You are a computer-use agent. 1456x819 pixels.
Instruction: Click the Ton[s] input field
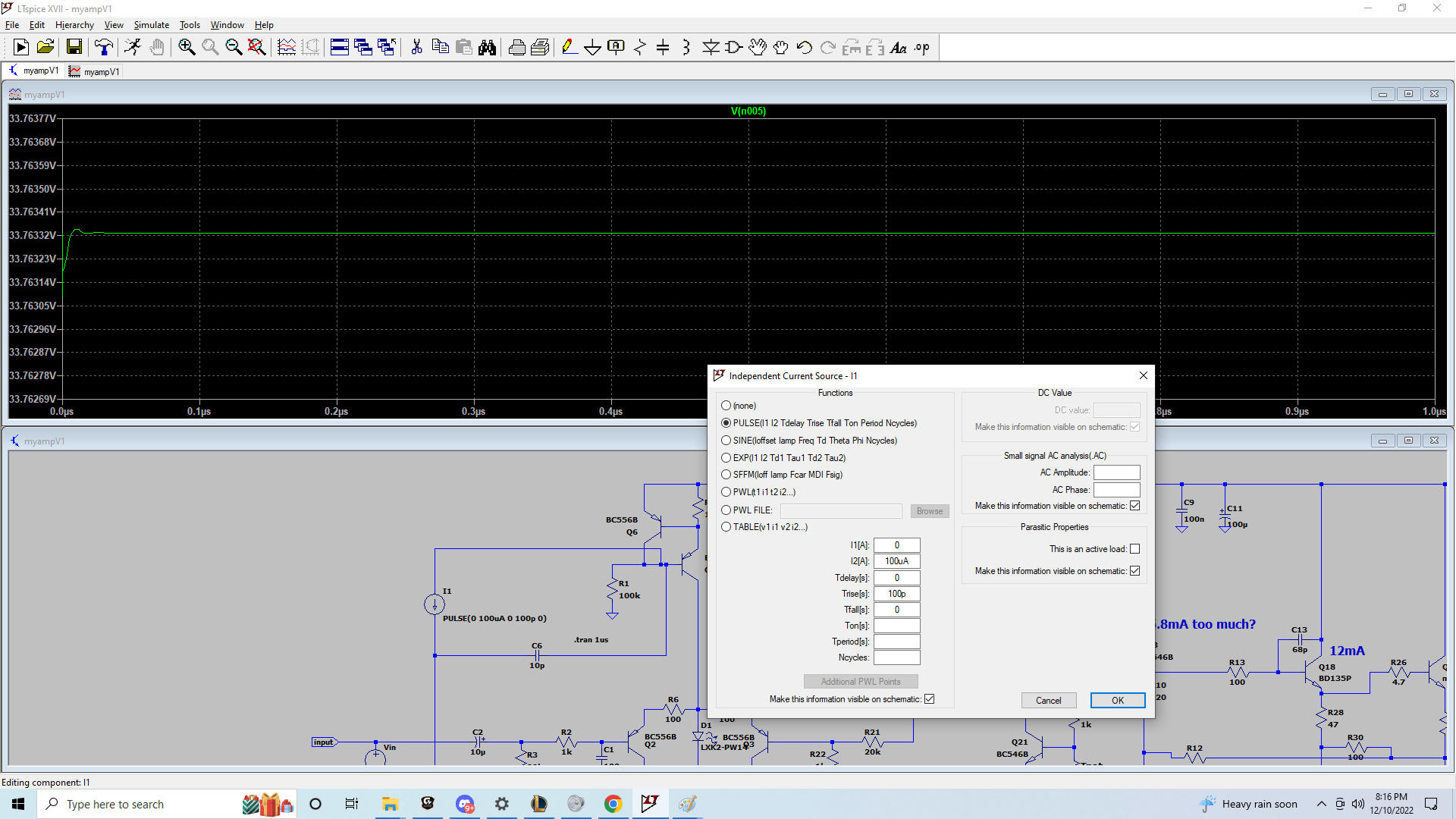coord(897,626)
